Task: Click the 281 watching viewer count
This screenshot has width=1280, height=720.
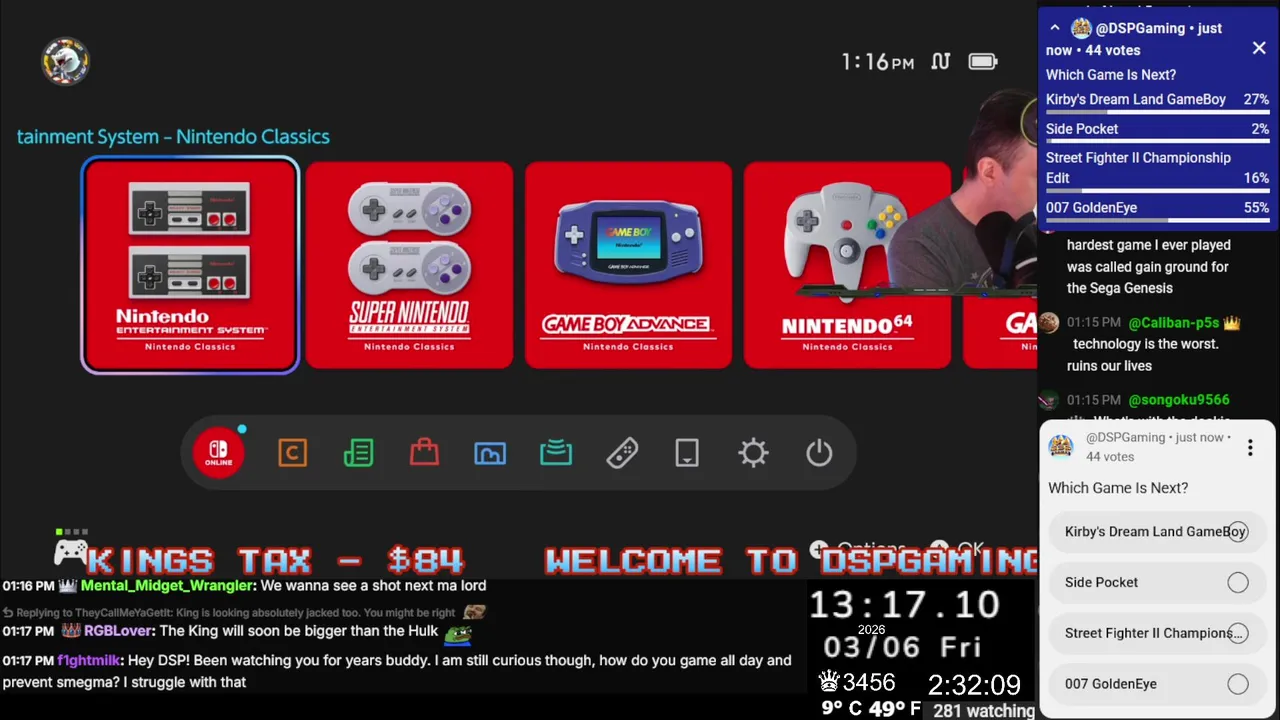Action: point(984,711)
